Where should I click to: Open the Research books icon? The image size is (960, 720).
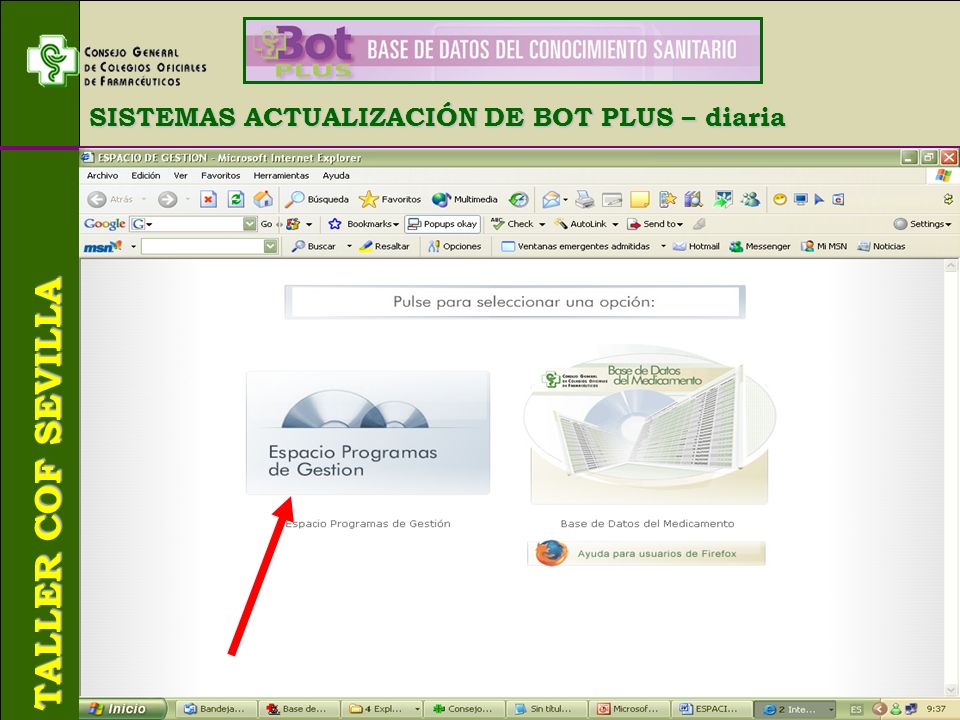point(694,200)
